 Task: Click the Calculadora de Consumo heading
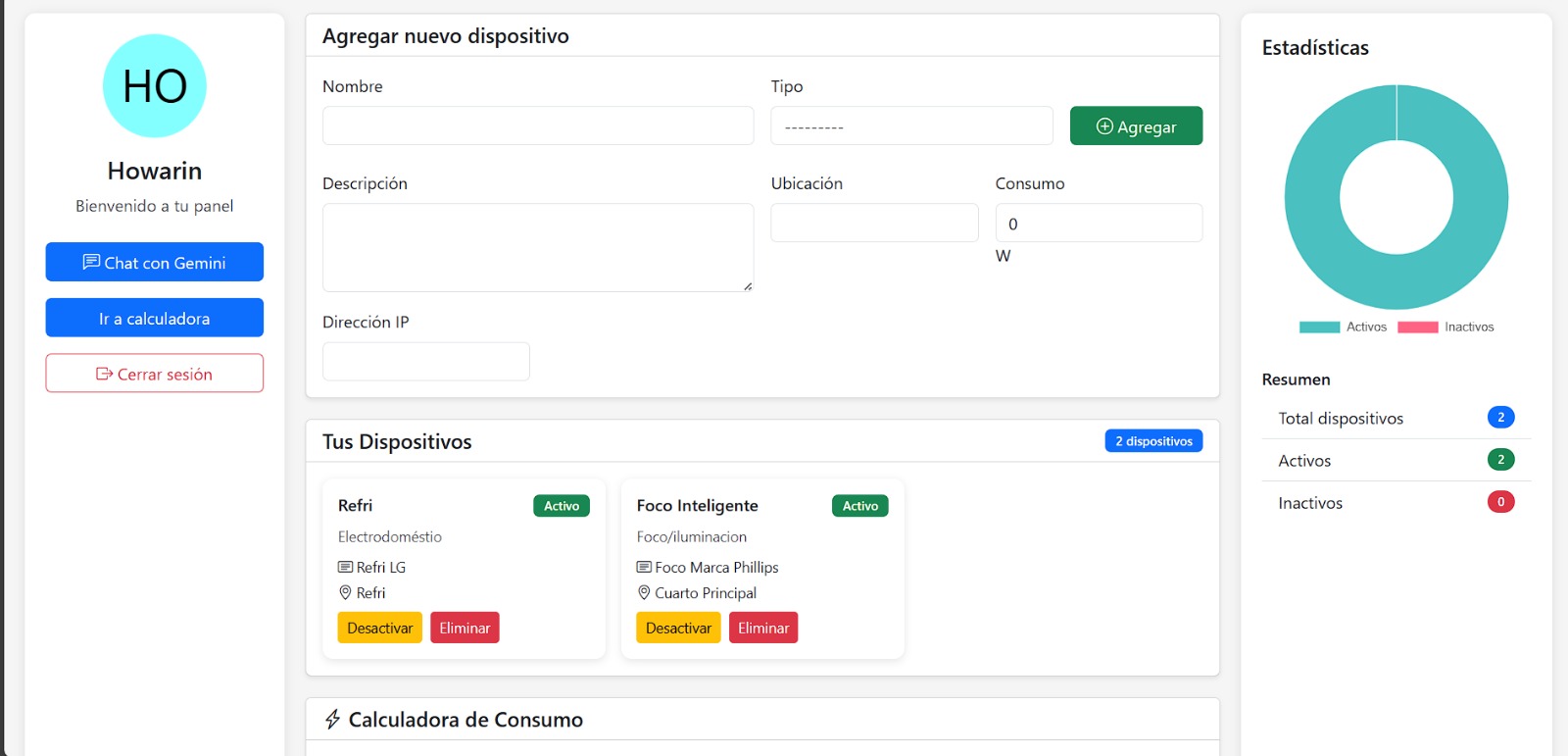click(465, 720)
